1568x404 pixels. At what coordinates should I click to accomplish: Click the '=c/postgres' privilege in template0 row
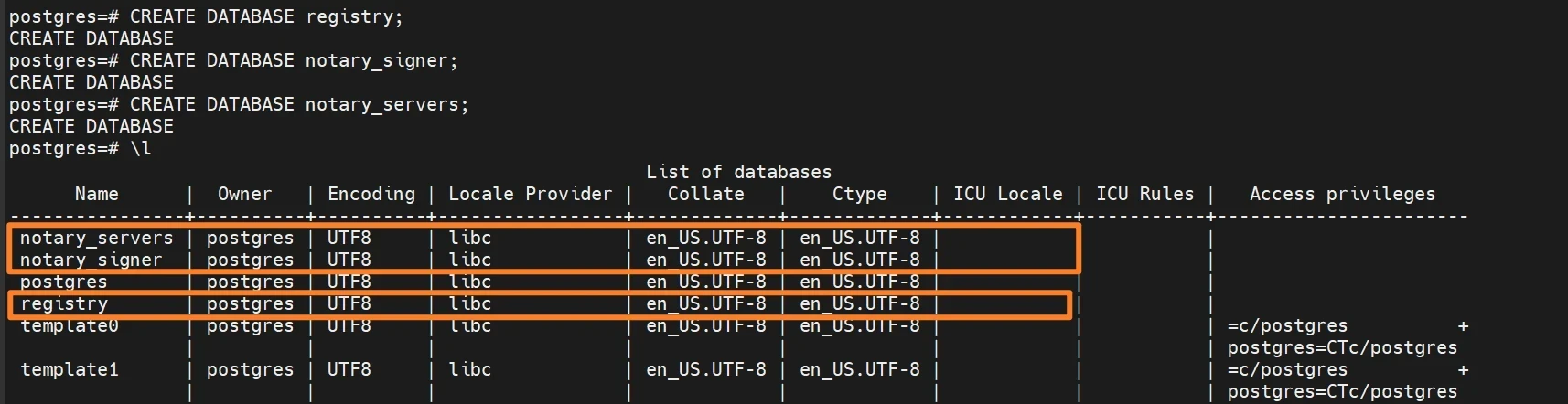click(1287, 326)
